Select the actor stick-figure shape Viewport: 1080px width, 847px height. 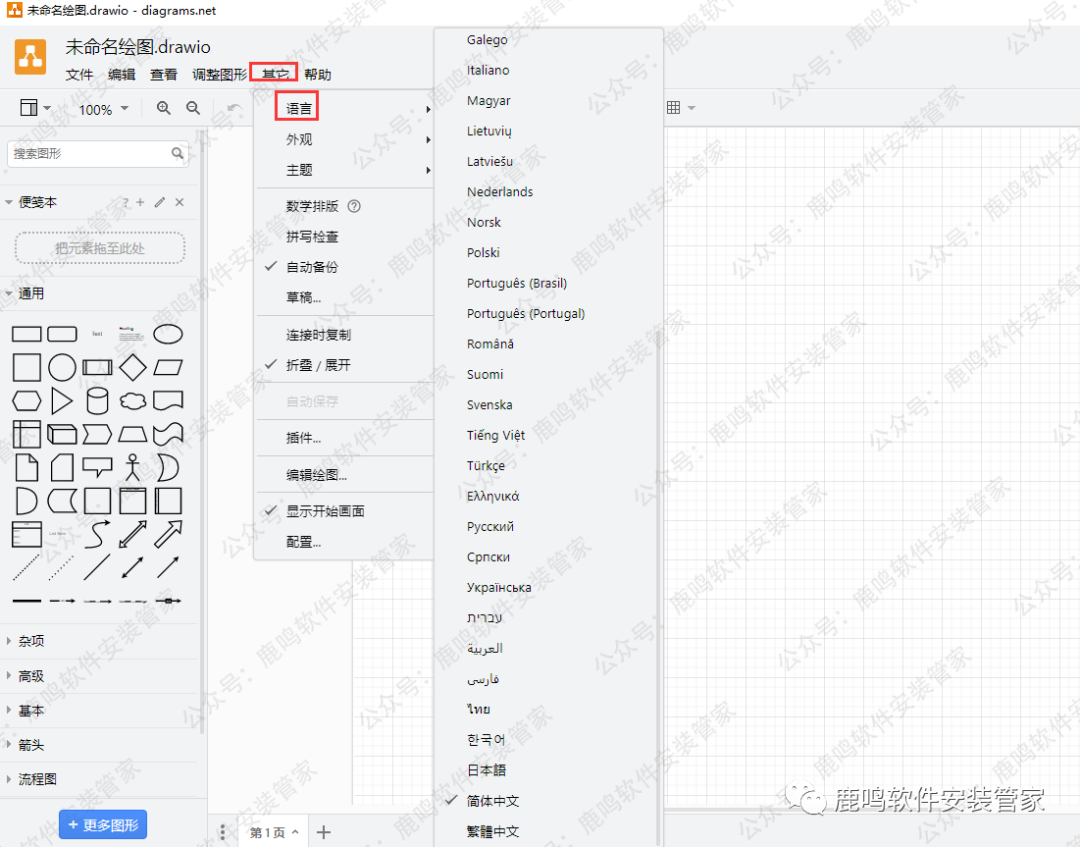132,466
